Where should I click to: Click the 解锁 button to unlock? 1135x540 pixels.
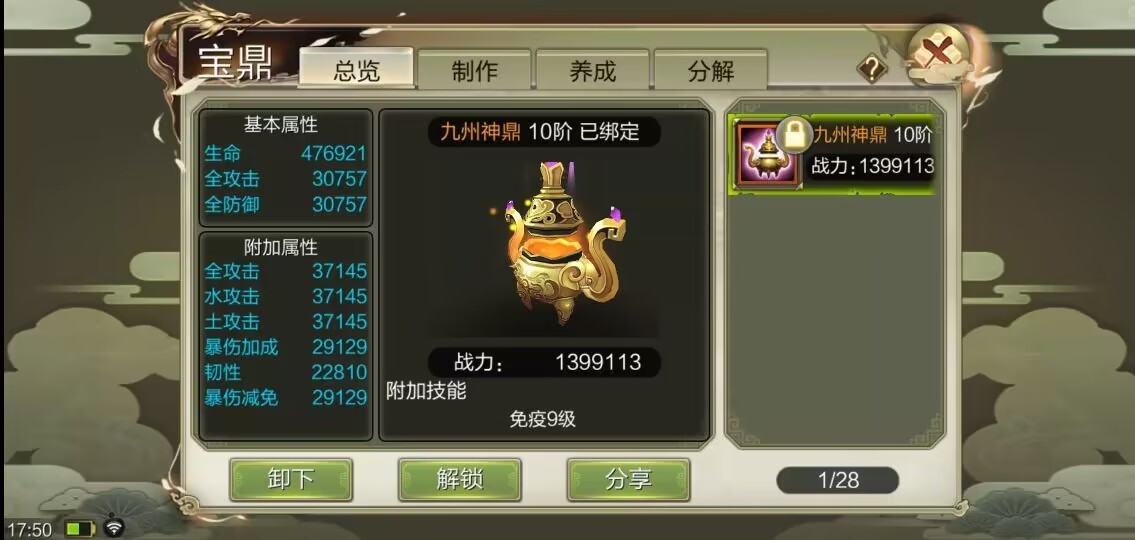460,479
